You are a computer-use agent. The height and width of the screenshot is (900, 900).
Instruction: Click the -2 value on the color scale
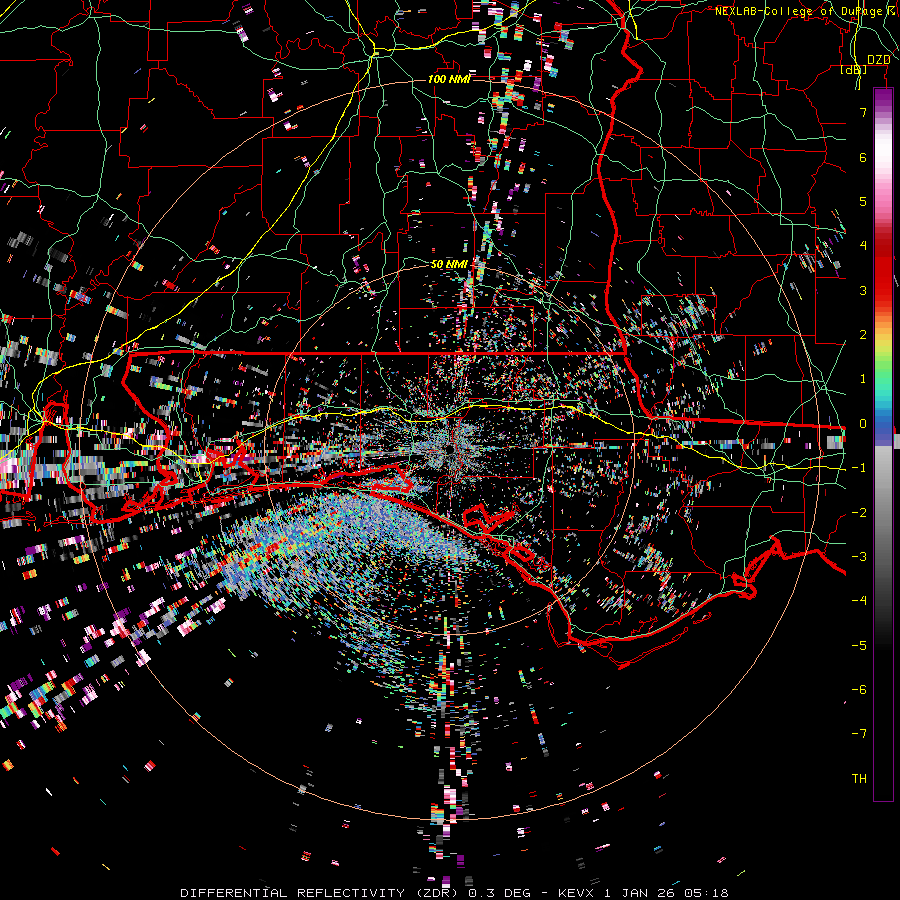tap(859, 513)
